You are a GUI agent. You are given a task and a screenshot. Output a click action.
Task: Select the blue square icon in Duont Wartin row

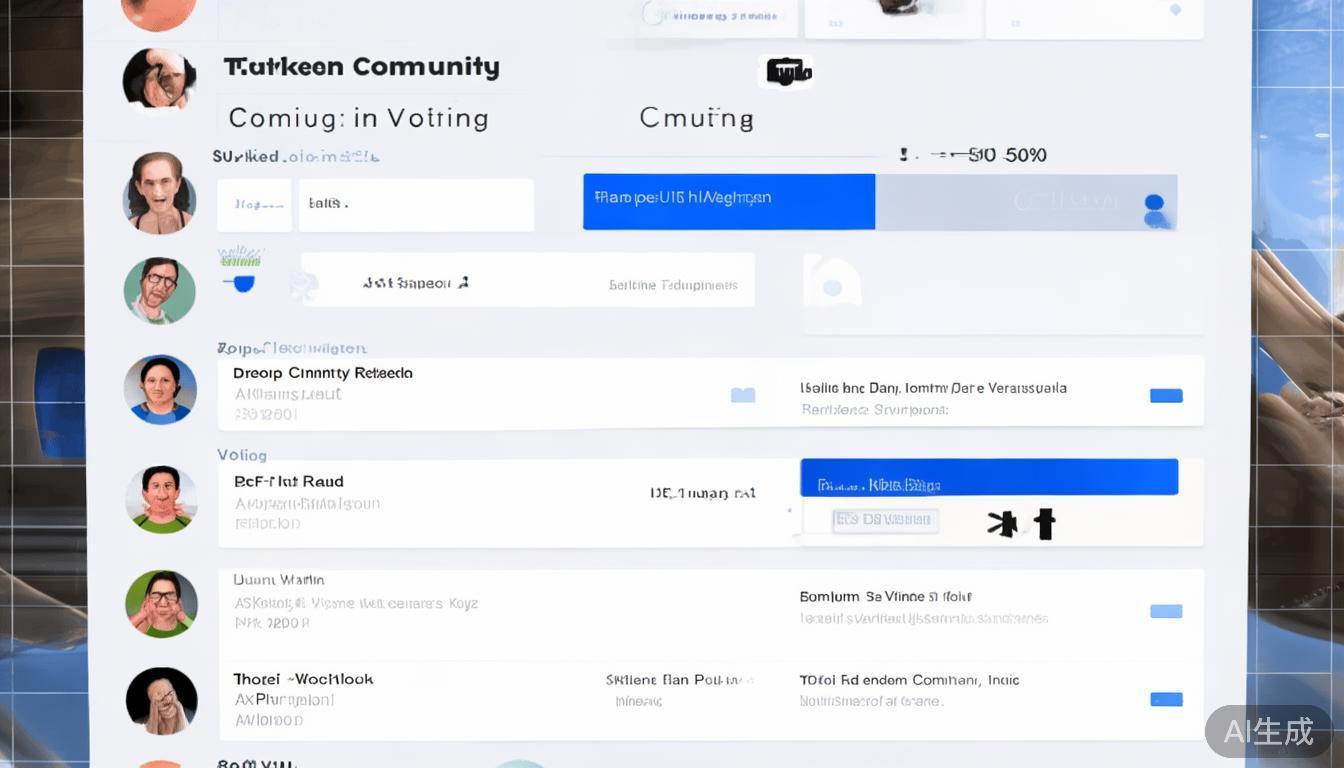(1166, 611)
